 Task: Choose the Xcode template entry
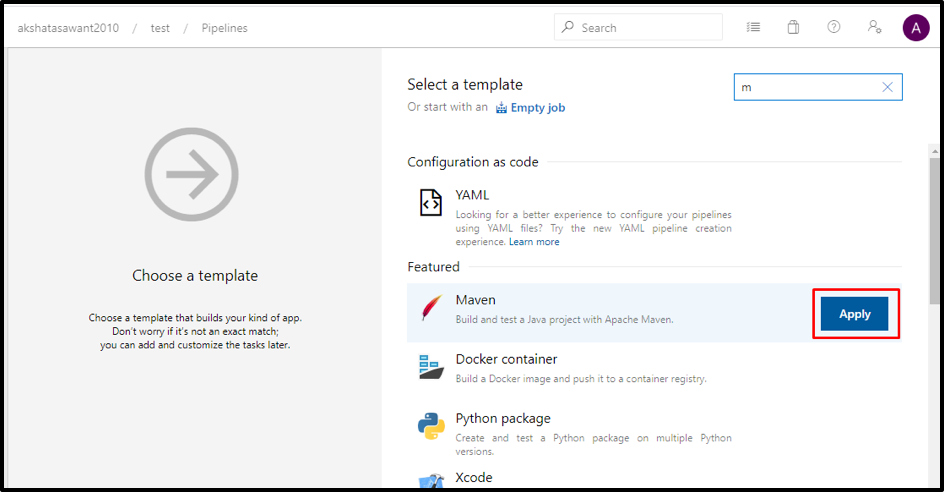click(474, 478)
